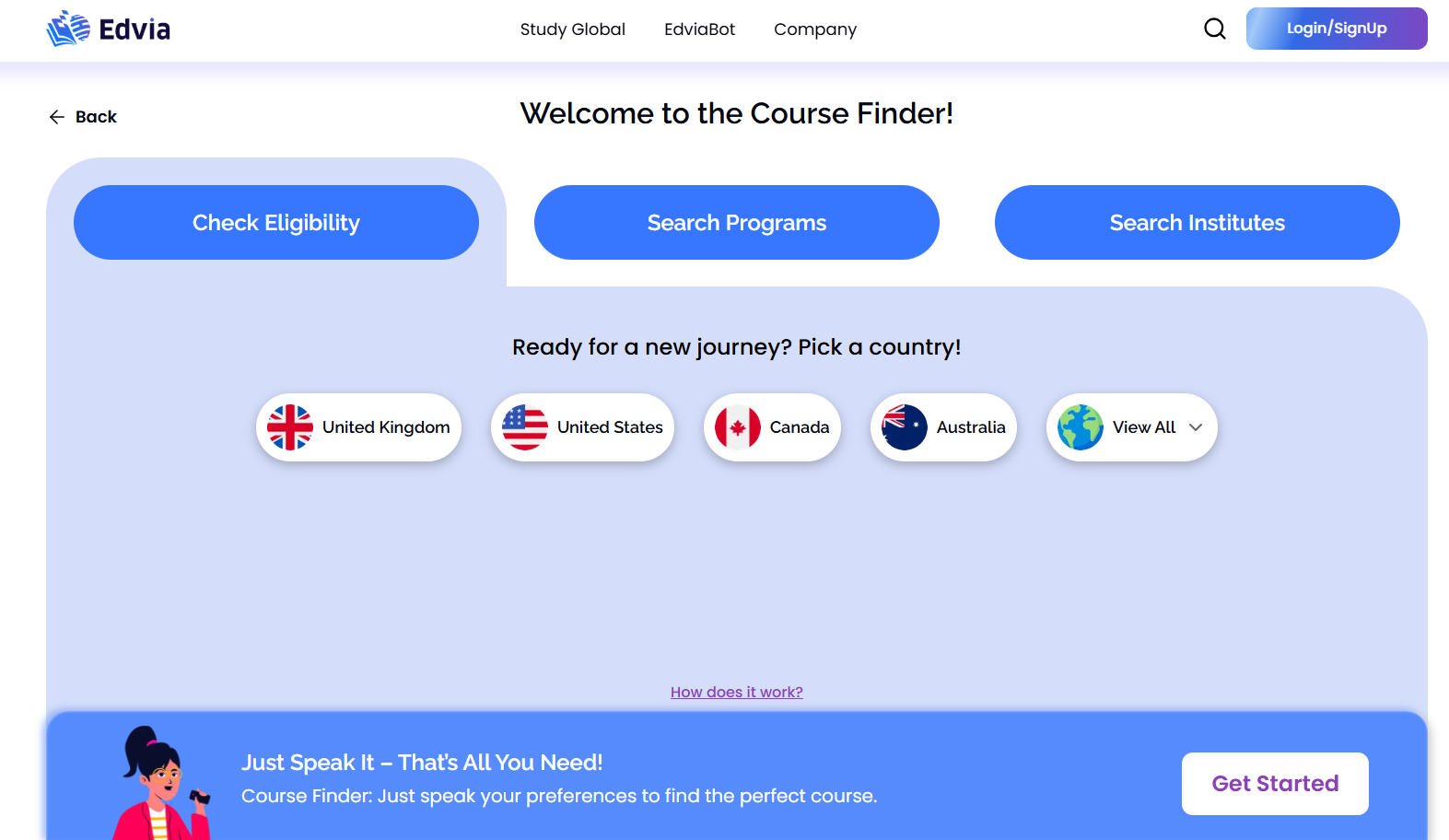
Task: Open the EdviaBot menu
Action: click(x=699, y=29)
